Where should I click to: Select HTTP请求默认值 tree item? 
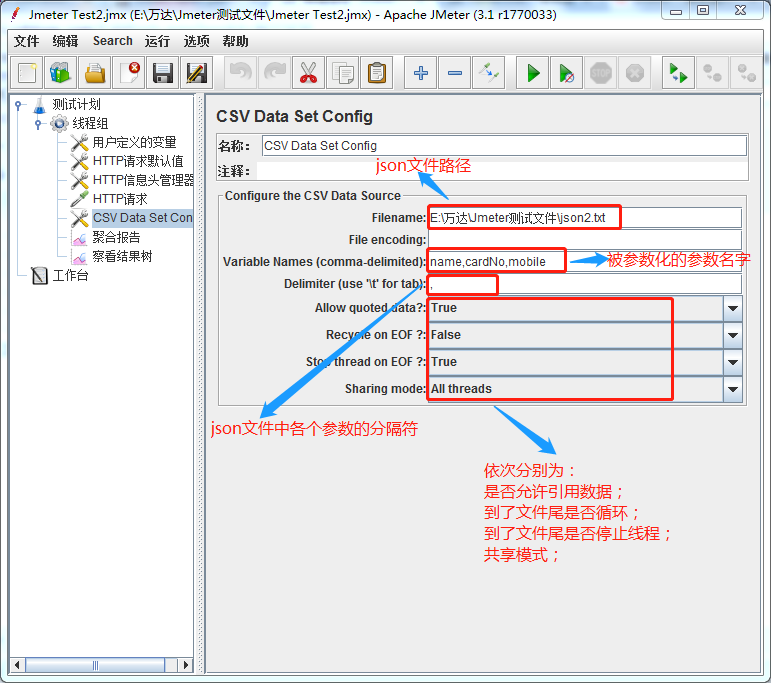coord(138,161)
